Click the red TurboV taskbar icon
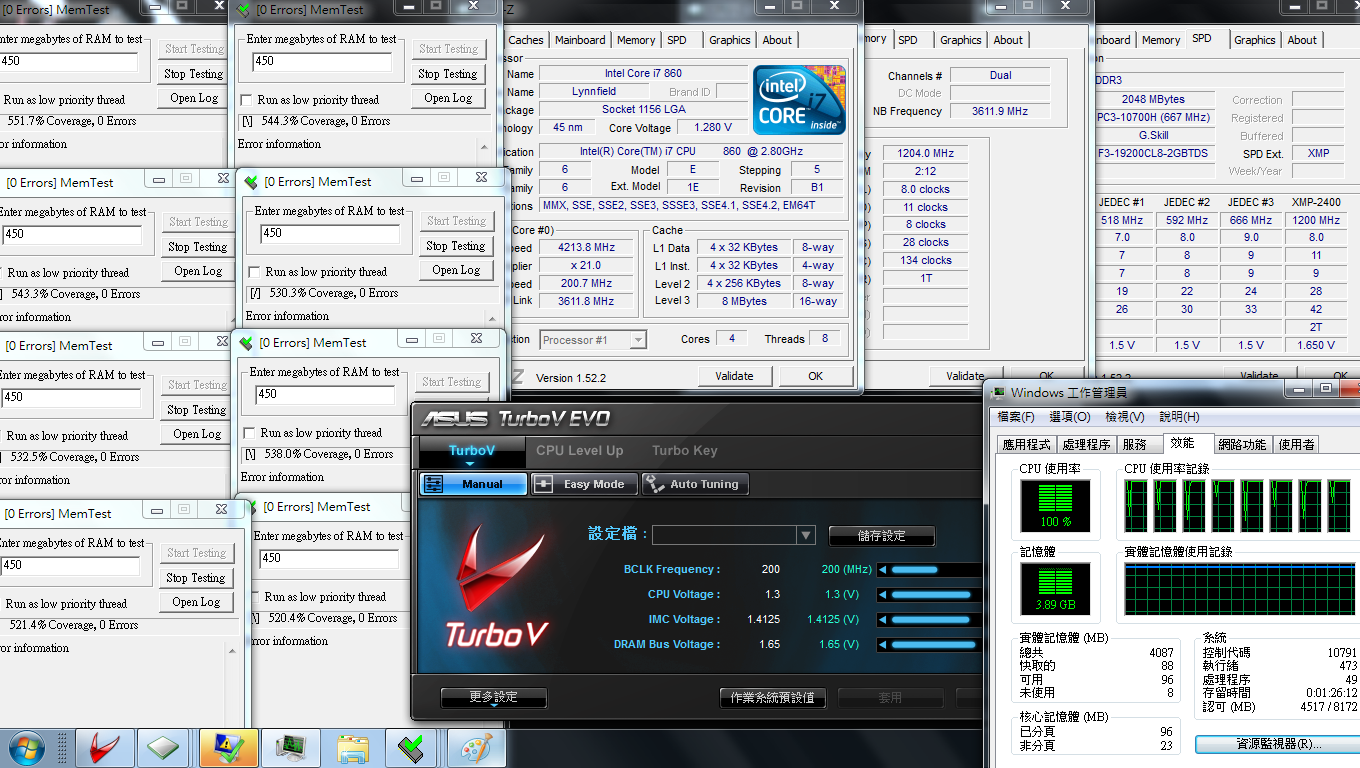The width and height of the screenshot is (1360, 768). point(104,747)
